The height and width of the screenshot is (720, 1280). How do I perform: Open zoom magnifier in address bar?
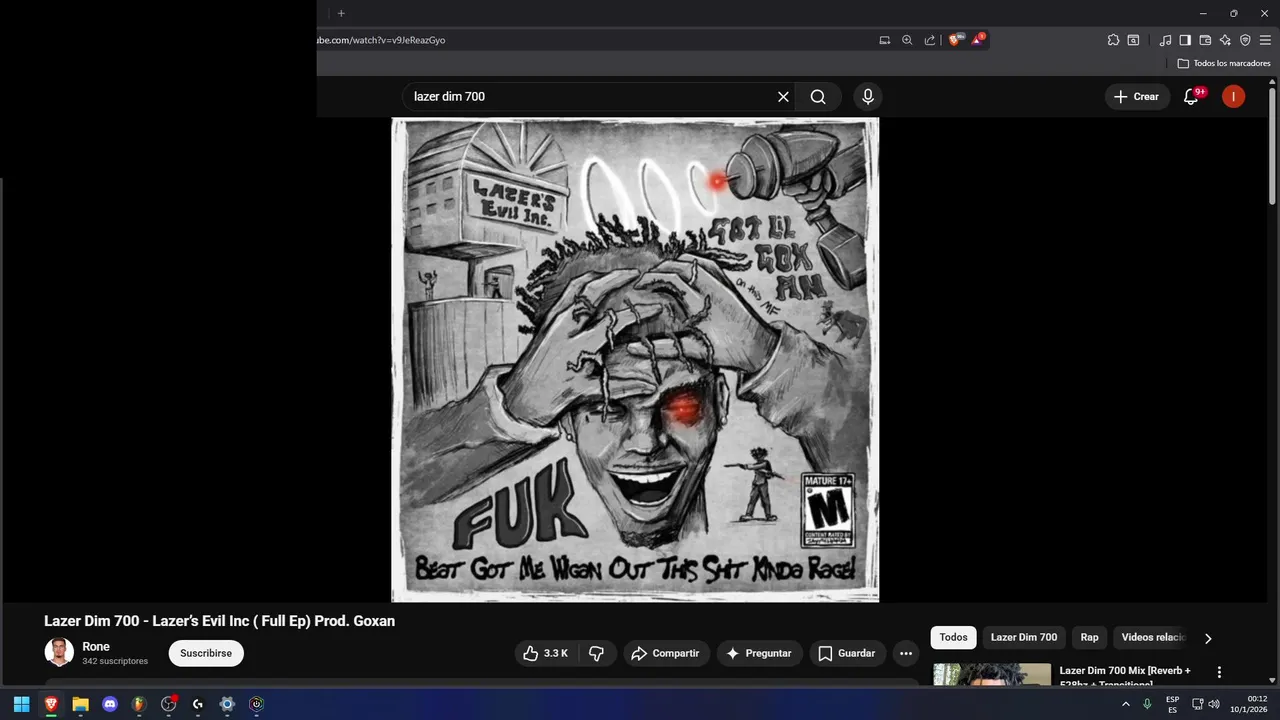click(907, 40)
